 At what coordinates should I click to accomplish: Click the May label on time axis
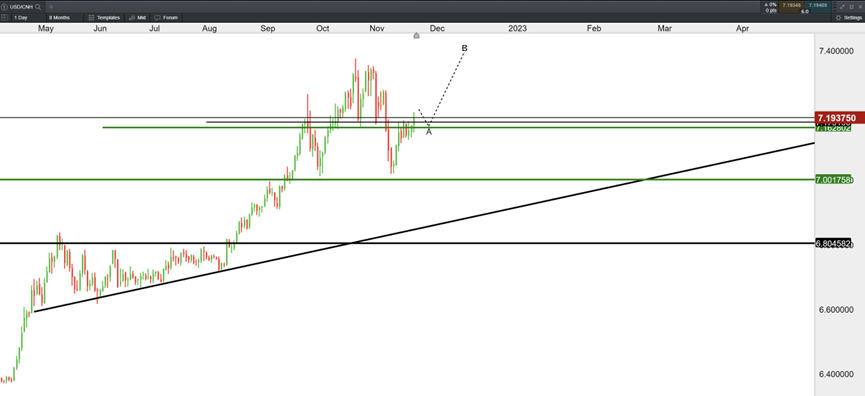coord(46,29)
